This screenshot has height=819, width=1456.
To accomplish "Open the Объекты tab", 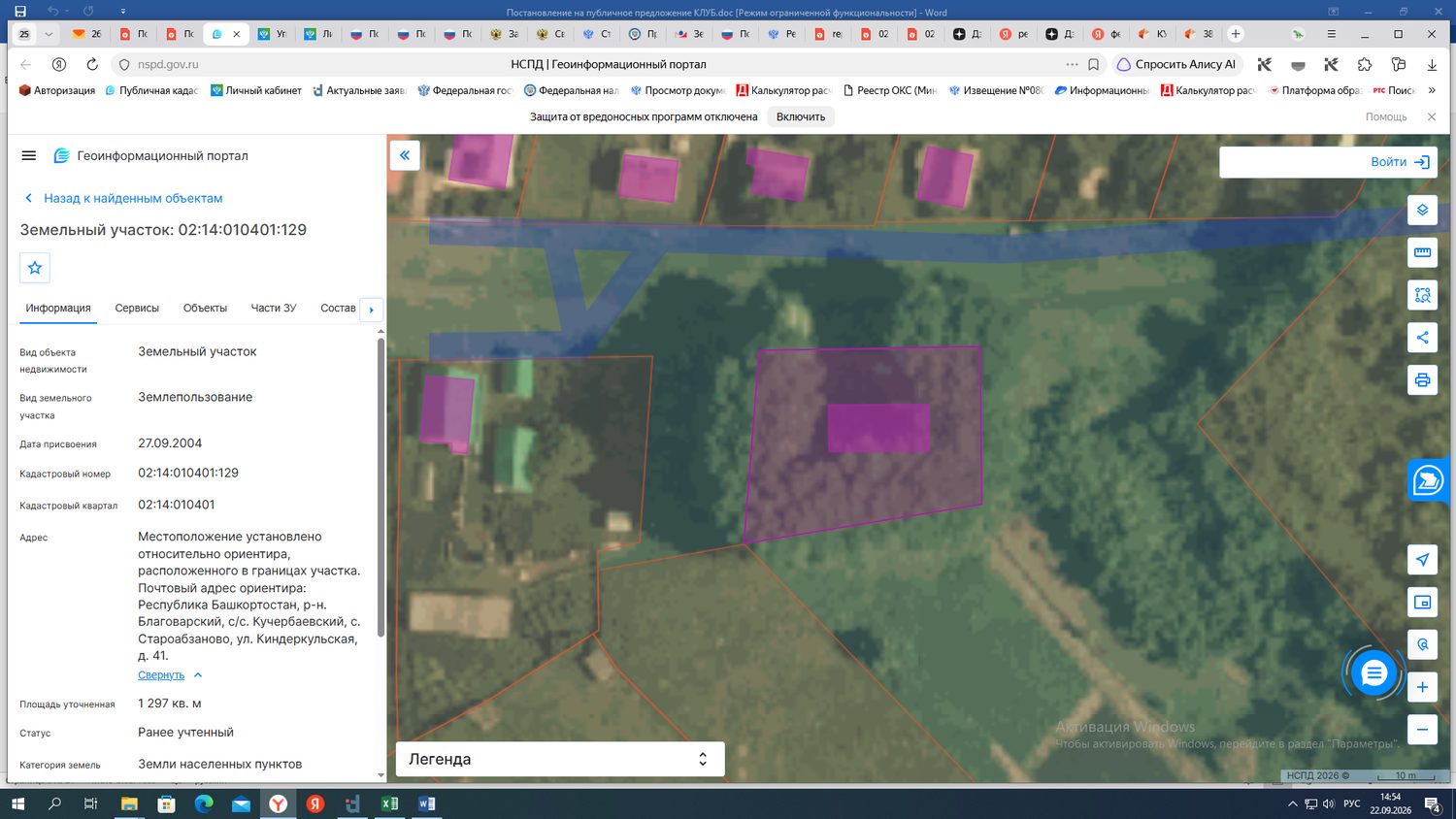I will point(205,308).
